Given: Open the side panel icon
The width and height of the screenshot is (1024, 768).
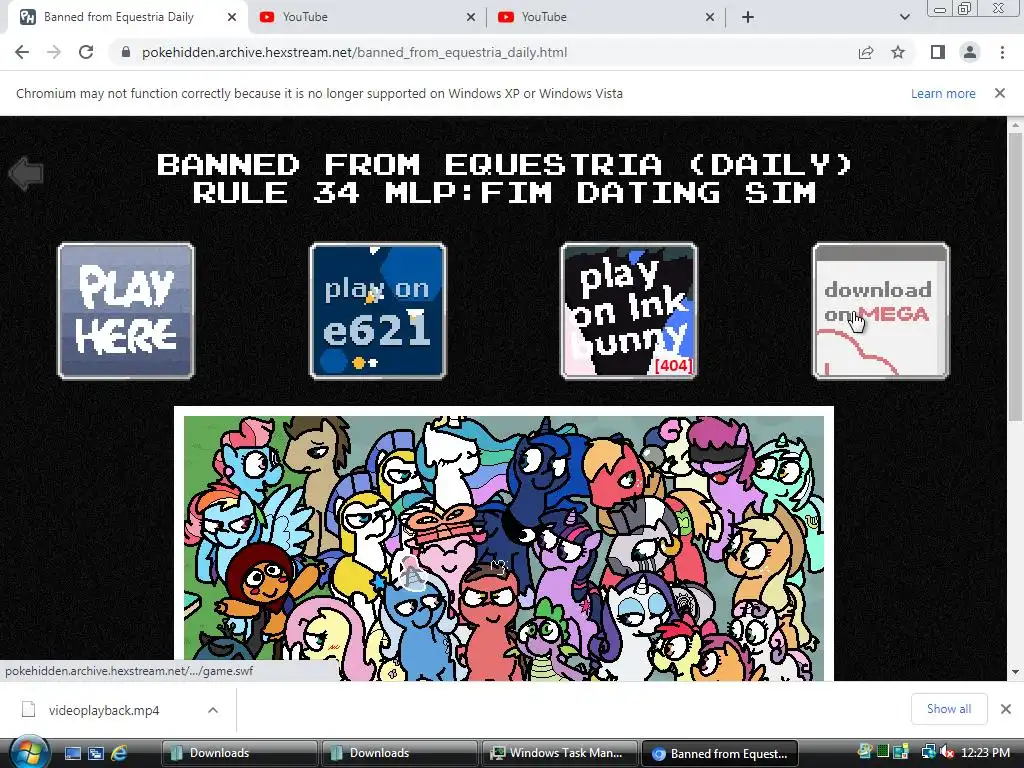Looking at the screenshot, I should tap(938, 52).
